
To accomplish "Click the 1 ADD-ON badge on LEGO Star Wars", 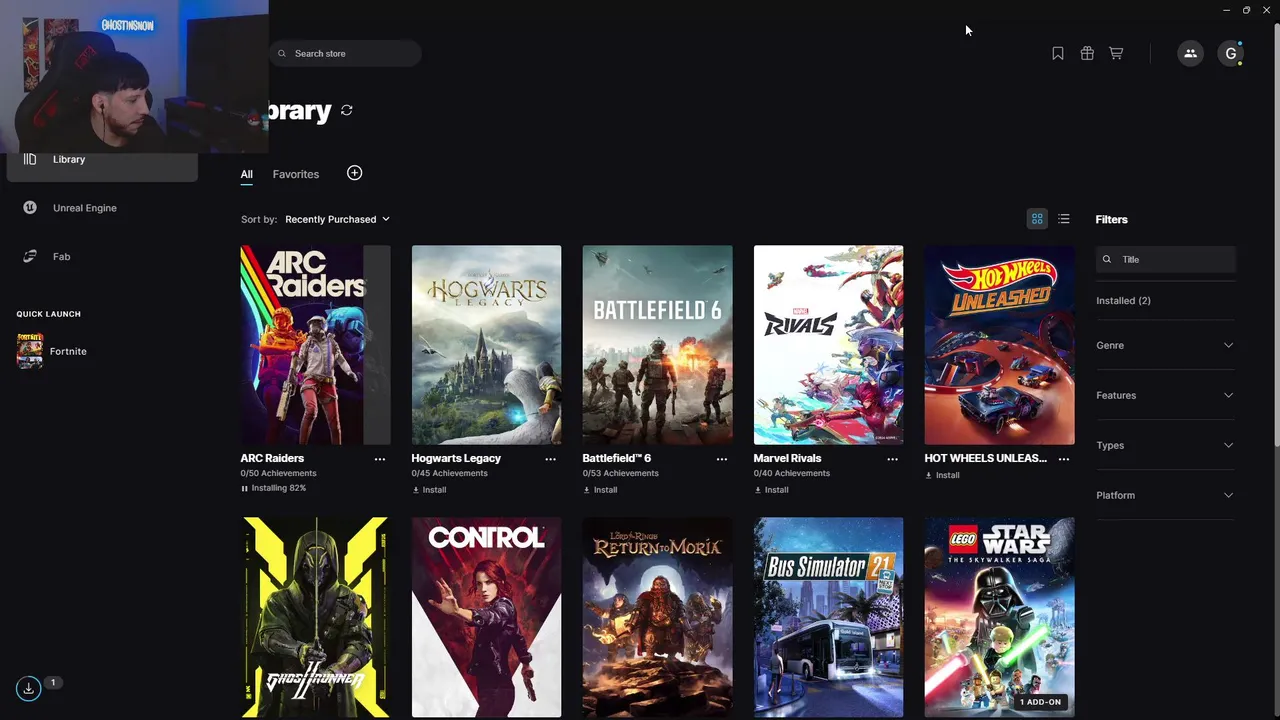I will click(1040, 702).
